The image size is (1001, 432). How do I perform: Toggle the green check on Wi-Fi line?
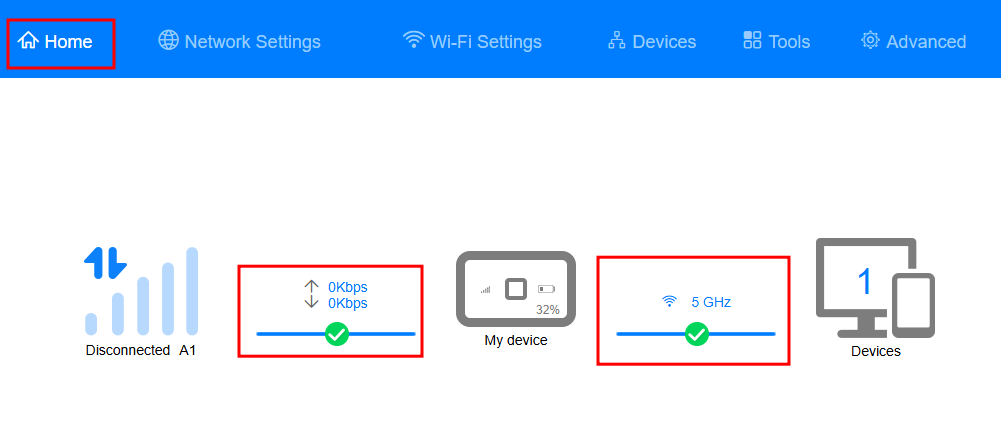pos(696,334)
